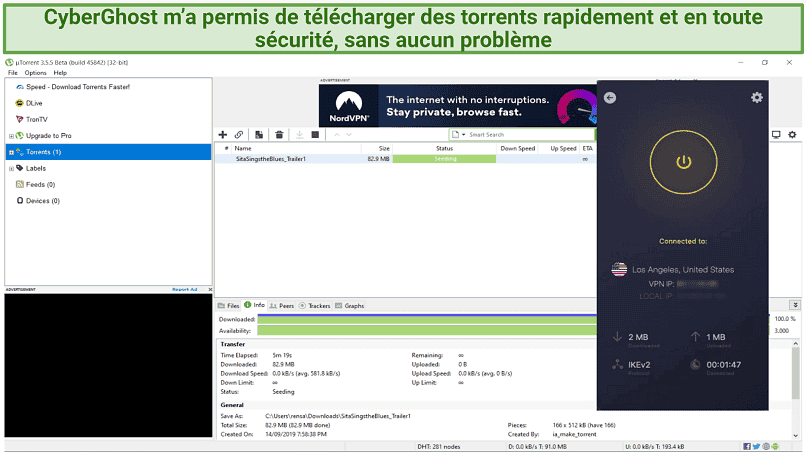This screenshot has width=806, height=455.
Task: Expand the Torrents tree node
Action: (x=11, y=153)
